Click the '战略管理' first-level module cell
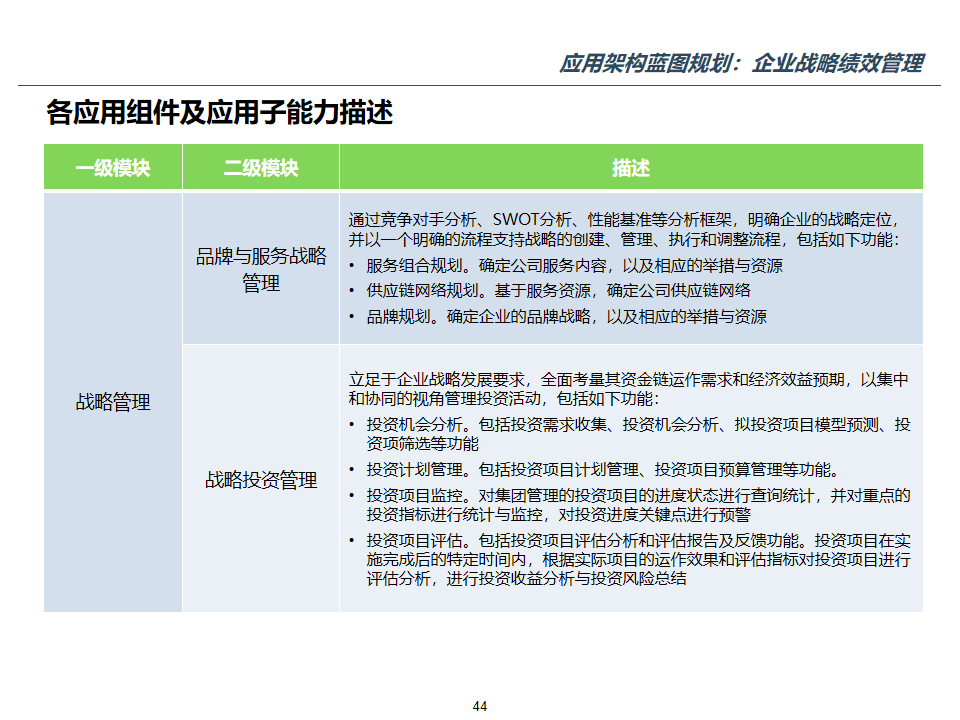The height and width of the screenshot is (720, 960). pos(113,402)
